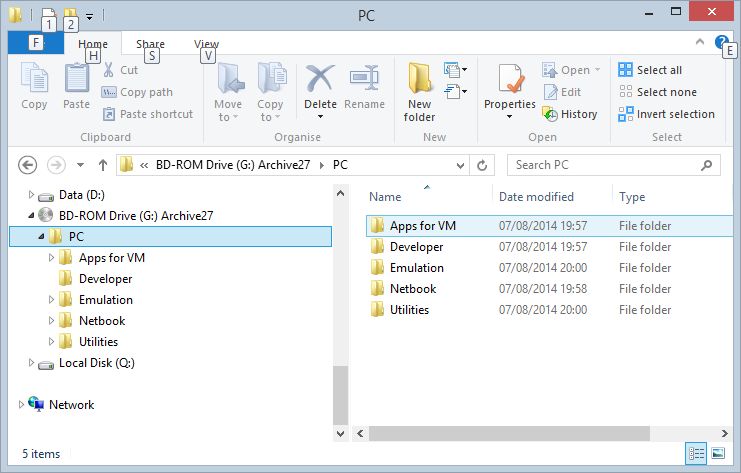Collapse BD-ROM Drive (G:) tree node

tap(31, 215)
